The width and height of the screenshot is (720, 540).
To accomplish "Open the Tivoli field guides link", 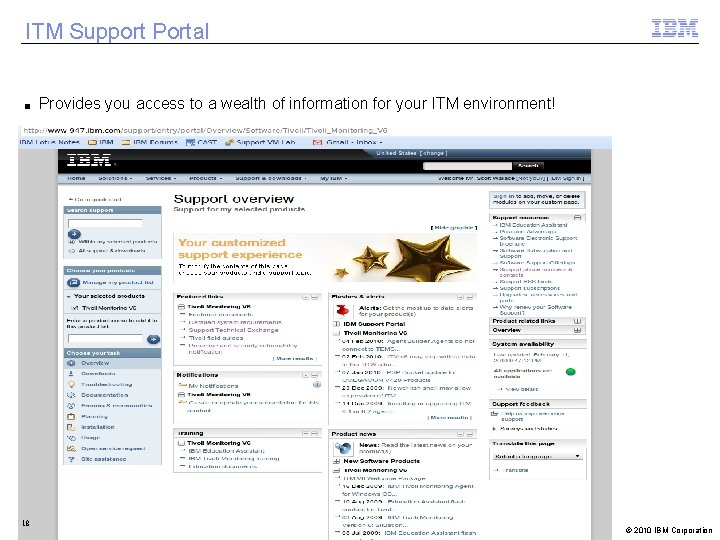I will pyautogui.click(x=216, y=338).
